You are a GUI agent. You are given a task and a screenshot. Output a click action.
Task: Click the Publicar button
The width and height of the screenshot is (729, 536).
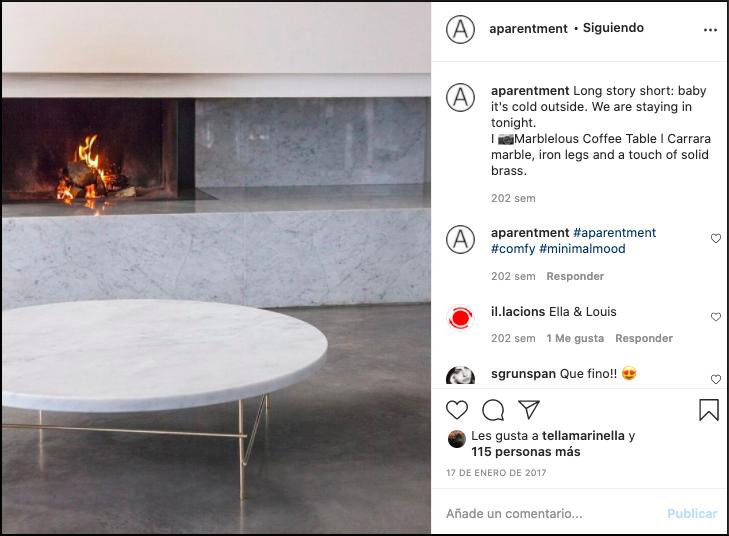(x=692, y=513)
